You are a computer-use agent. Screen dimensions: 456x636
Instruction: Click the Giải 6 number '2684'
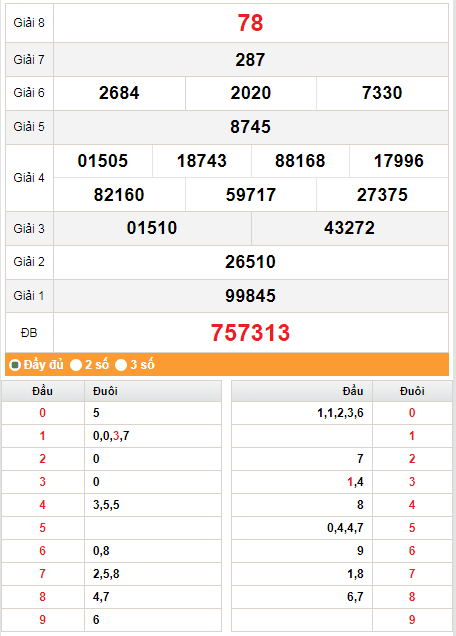point(119,93)
